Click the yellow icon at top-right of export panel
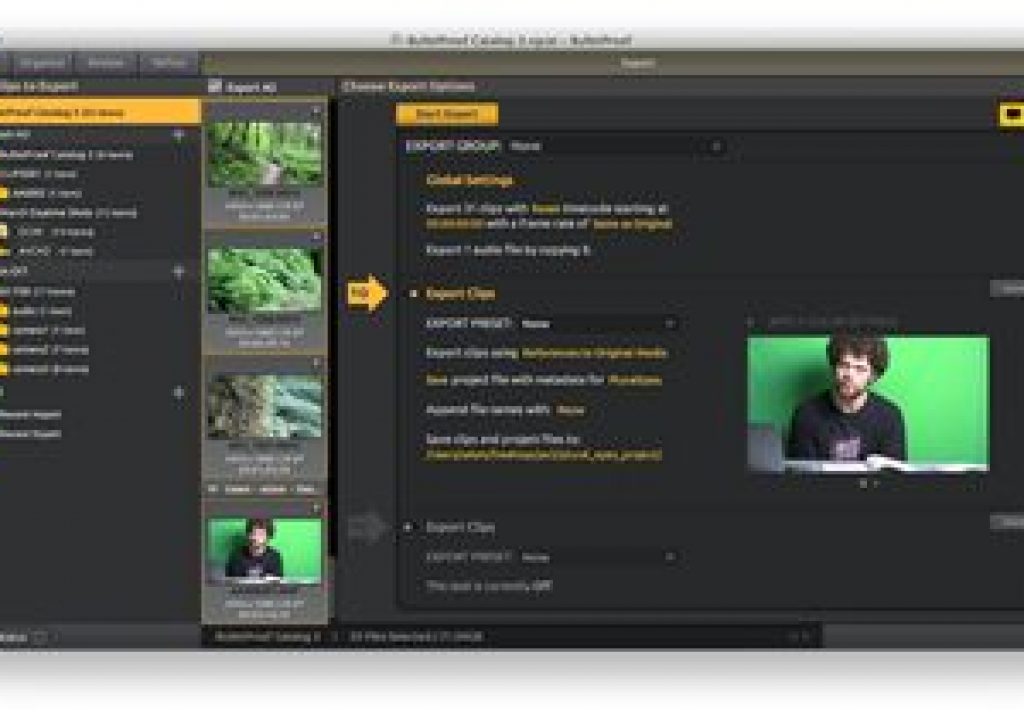 coord(1012,114)
